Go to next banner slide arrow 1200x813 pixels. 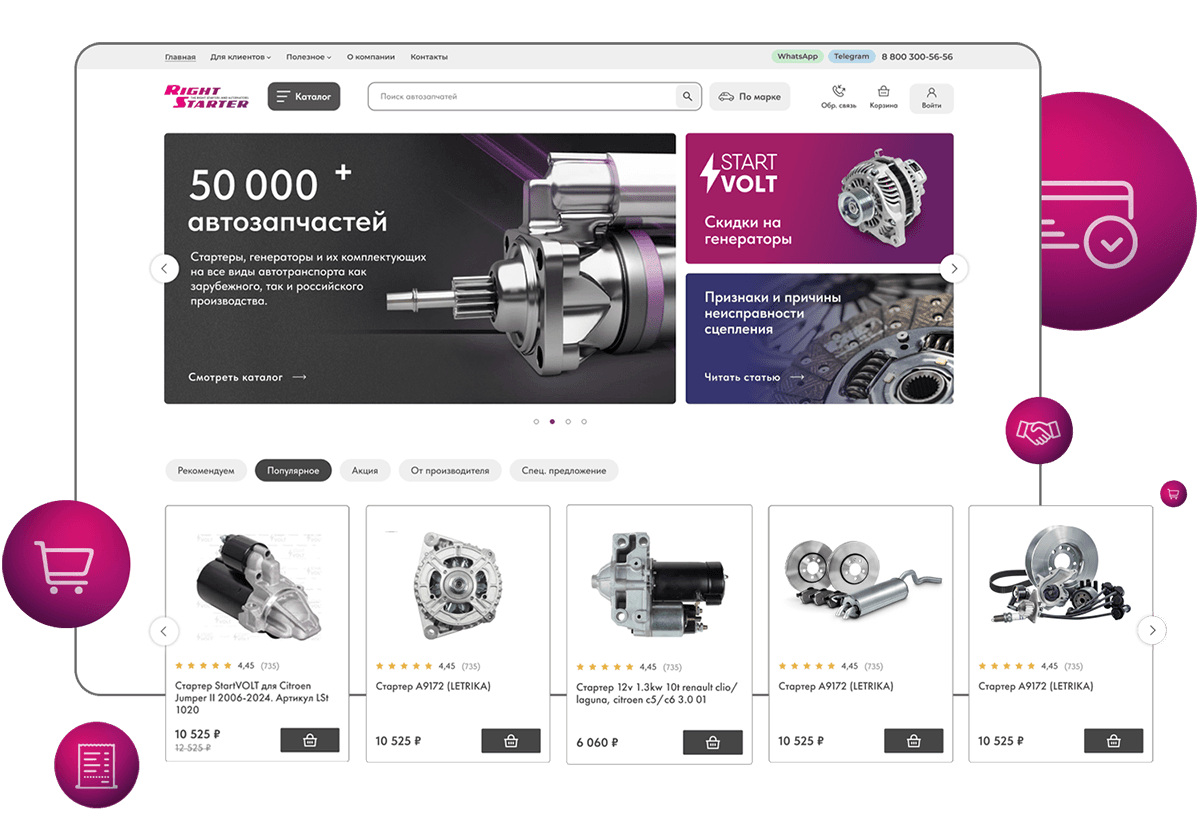[954, 268]
